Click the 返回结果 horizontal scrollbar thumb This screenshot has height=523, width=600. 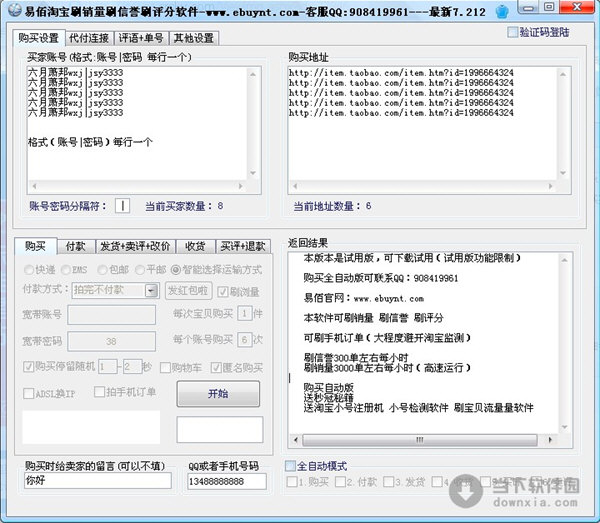point(420,440)
